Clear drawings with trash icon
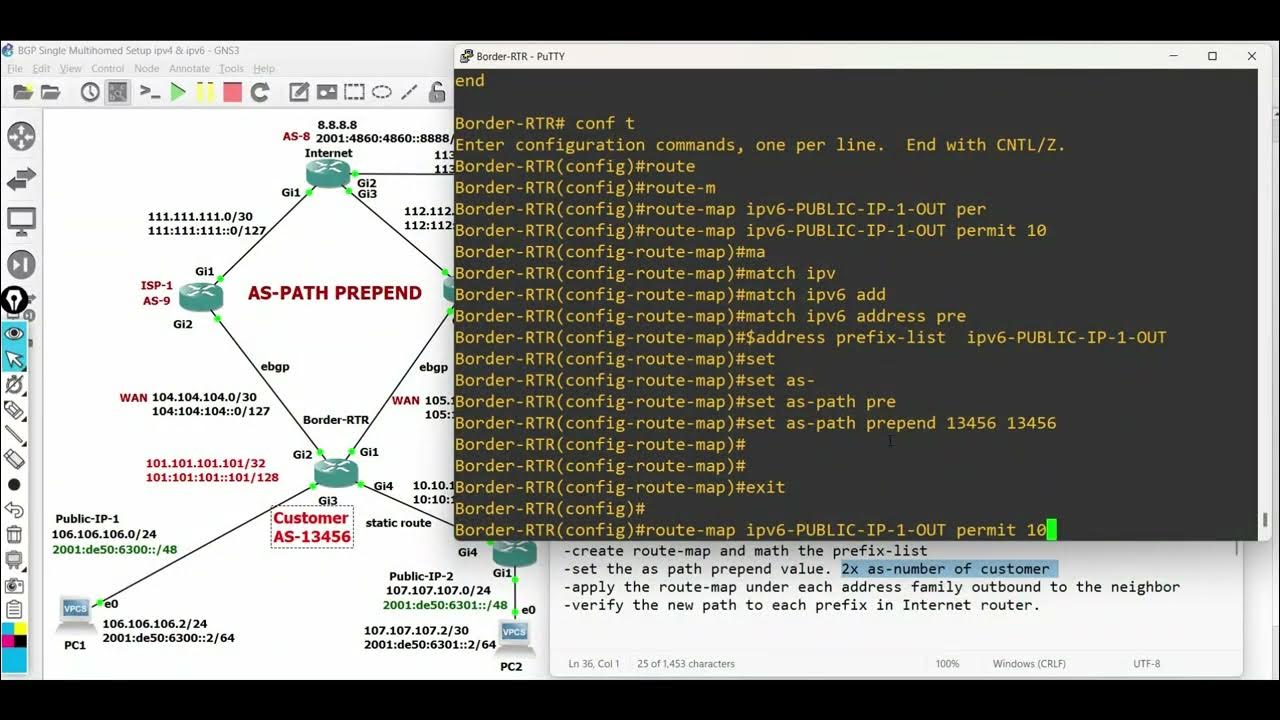Viewport: 1280px width, 720px height. tap(14, 535)
